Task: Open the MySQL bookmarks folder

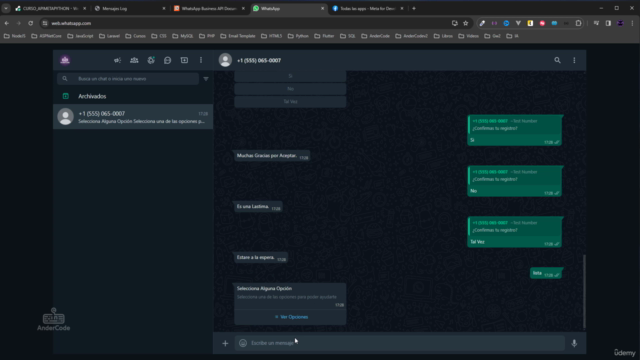Action: 183,36
